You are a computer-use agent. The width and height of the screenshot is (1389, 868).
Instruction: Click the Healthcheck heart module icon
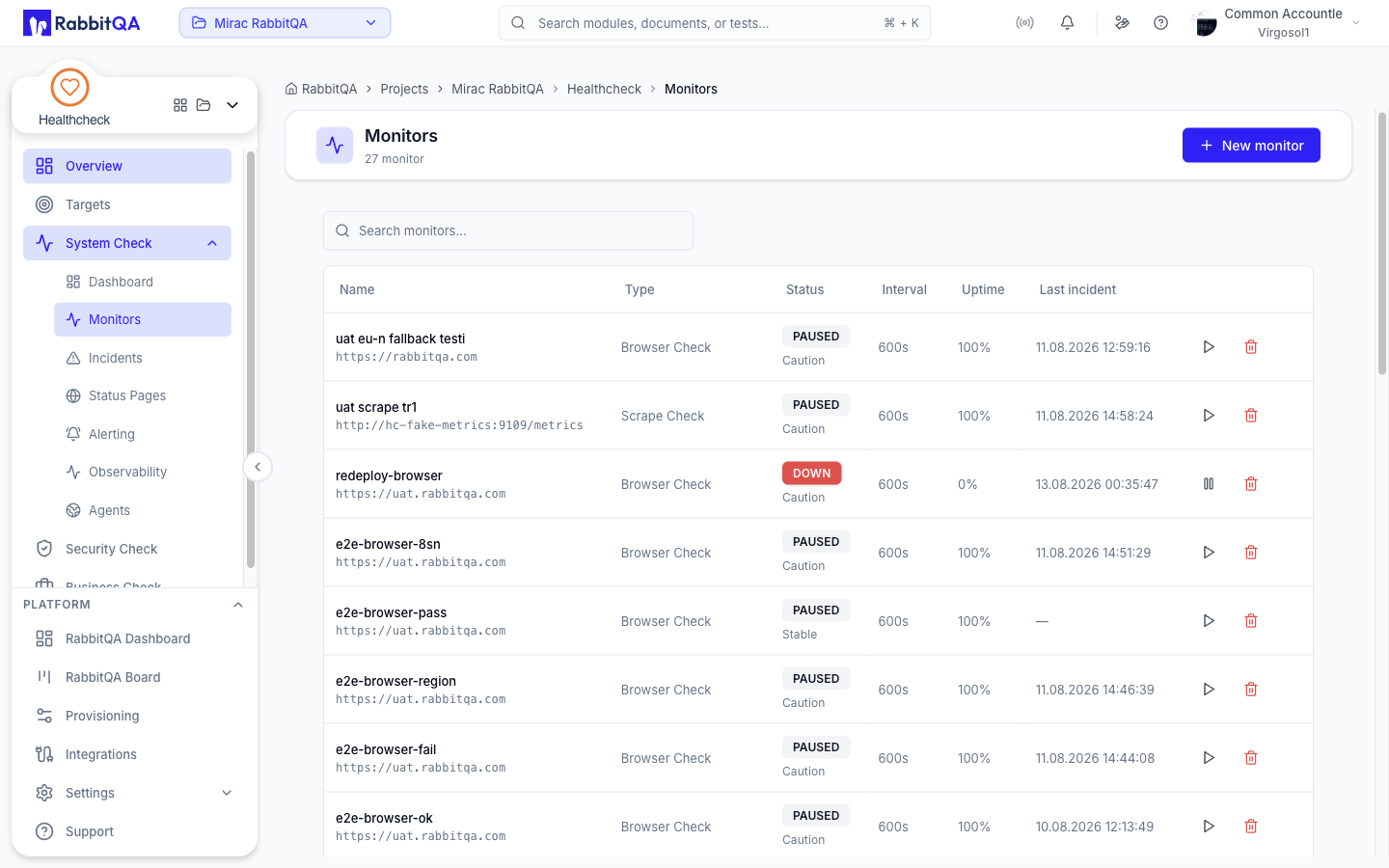[69, 88]
